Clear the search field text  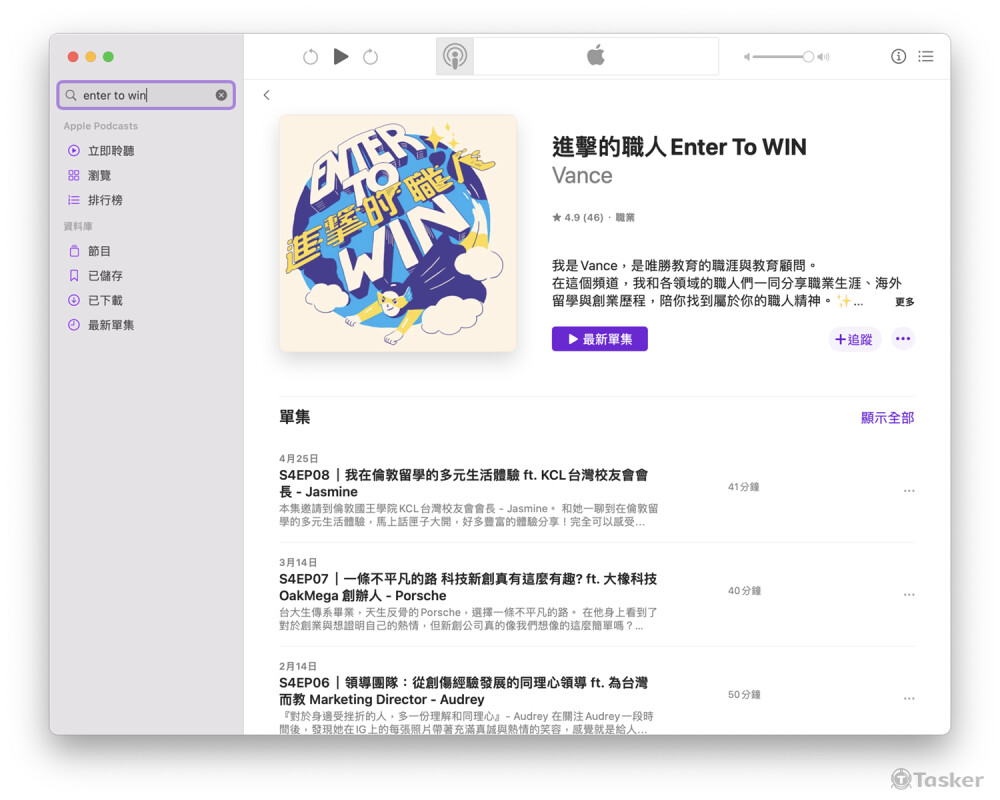pos(221,96)
